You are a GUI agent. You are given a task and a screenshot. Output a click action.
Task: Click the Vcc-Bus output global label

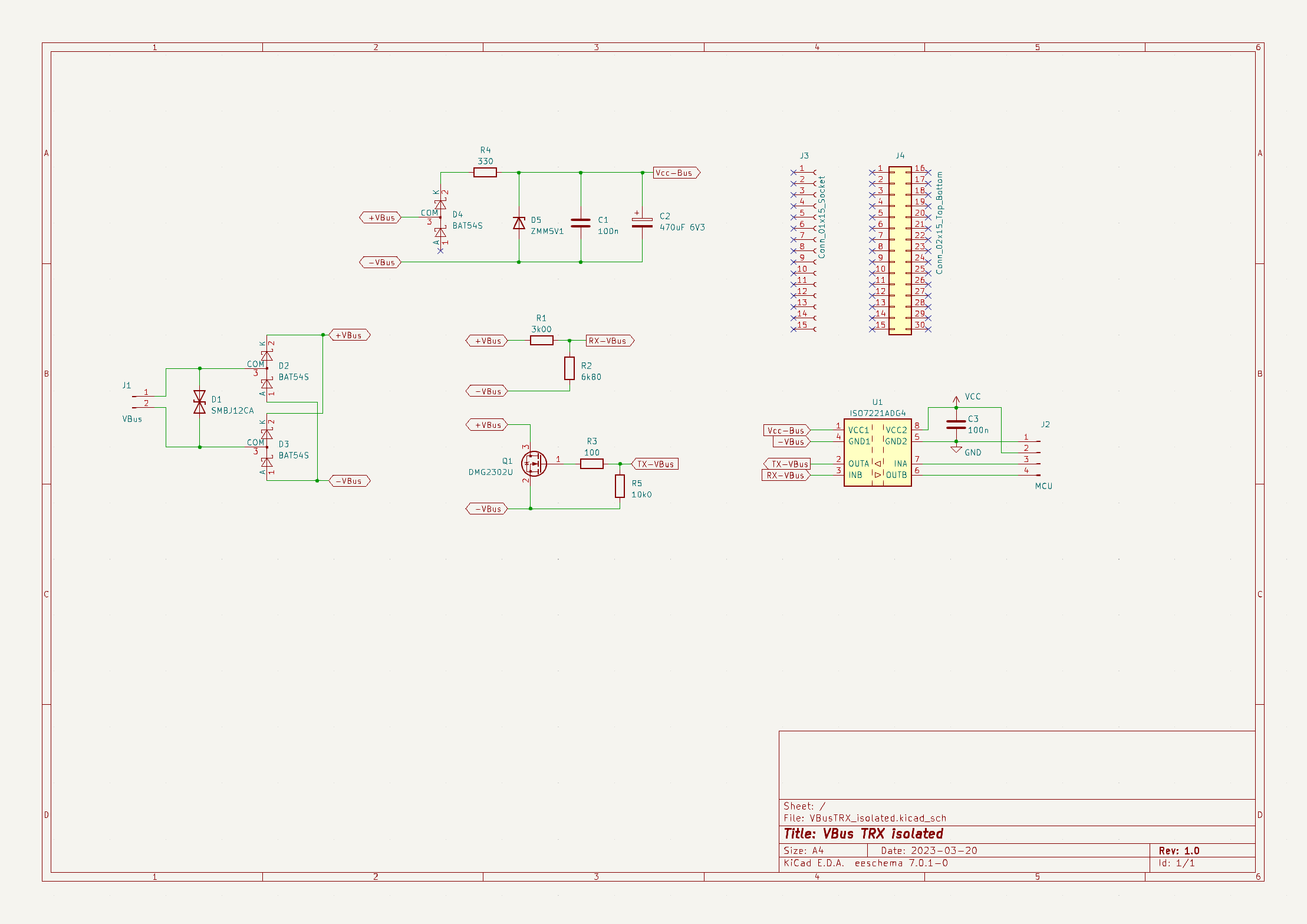(x=677, y=173)
